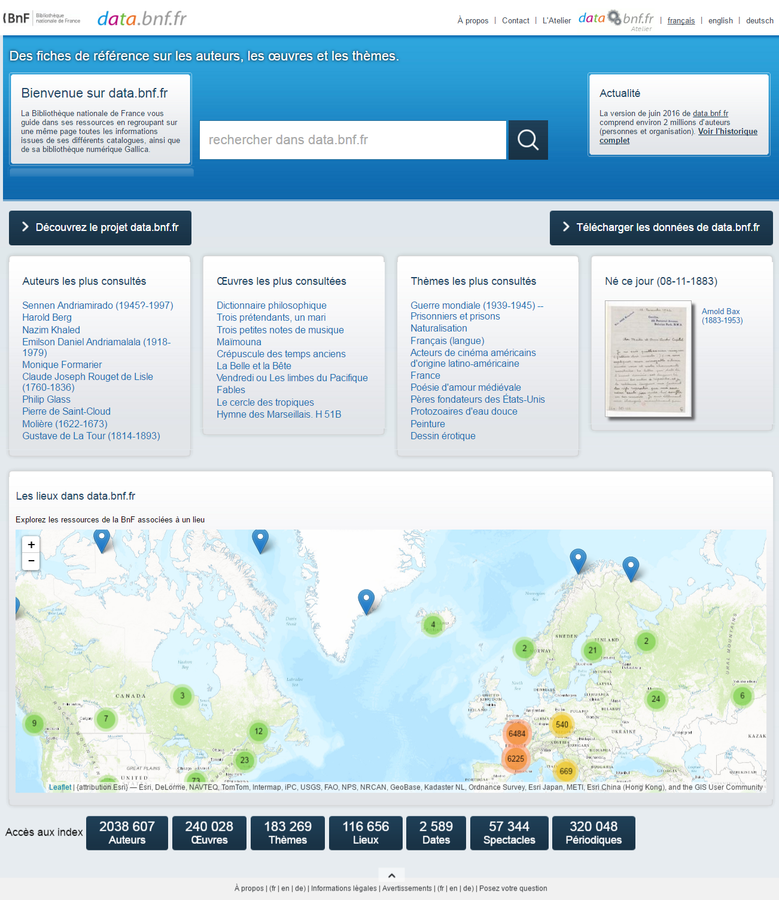Open the '57 344 Spectacles' index

[509, 833]
